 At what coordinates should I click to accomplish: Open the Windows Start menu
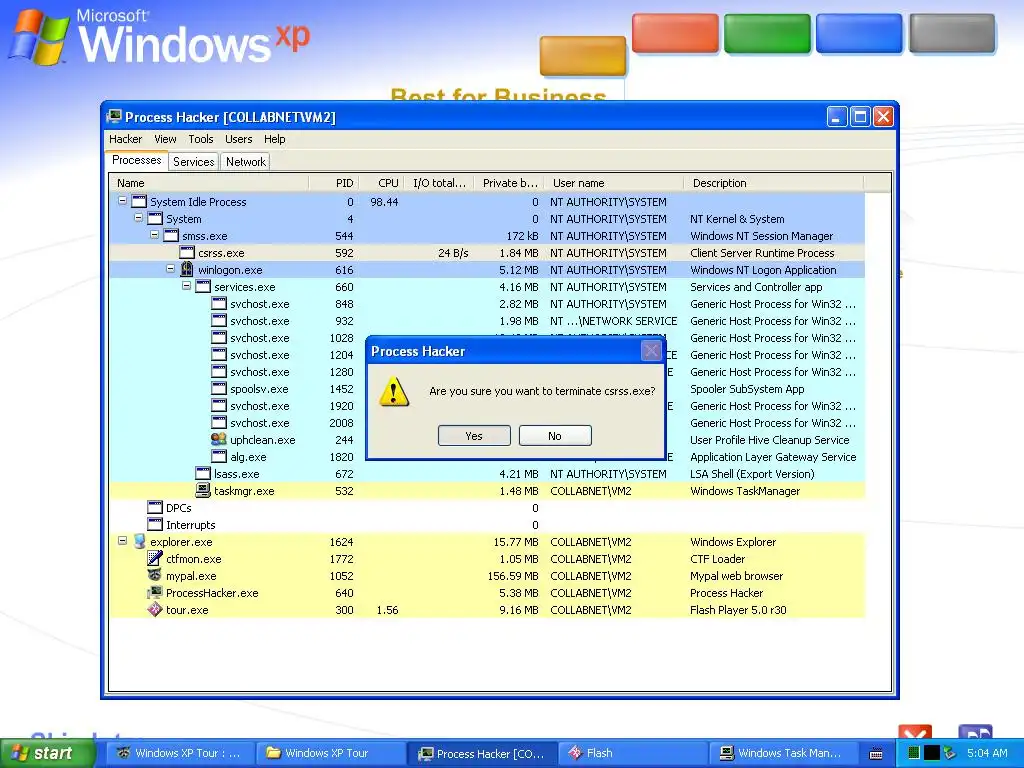coord(46,753)
